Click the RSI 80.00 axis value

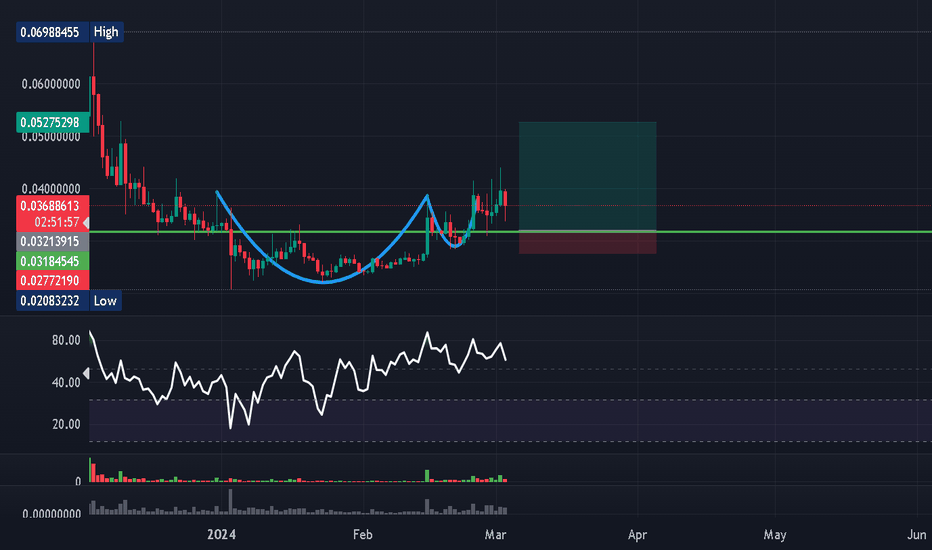(66, 340)
